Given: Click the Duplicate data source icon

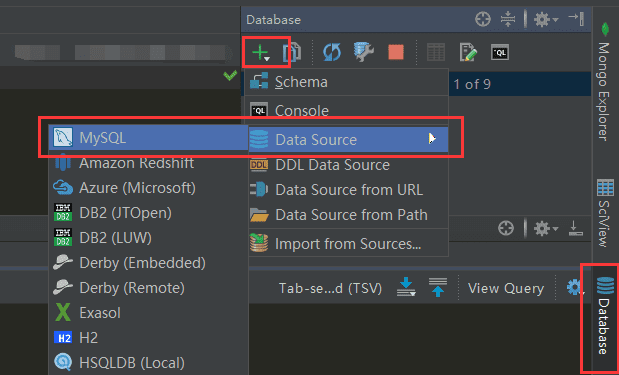Looking at the screenshot, I should coord(292,52).
